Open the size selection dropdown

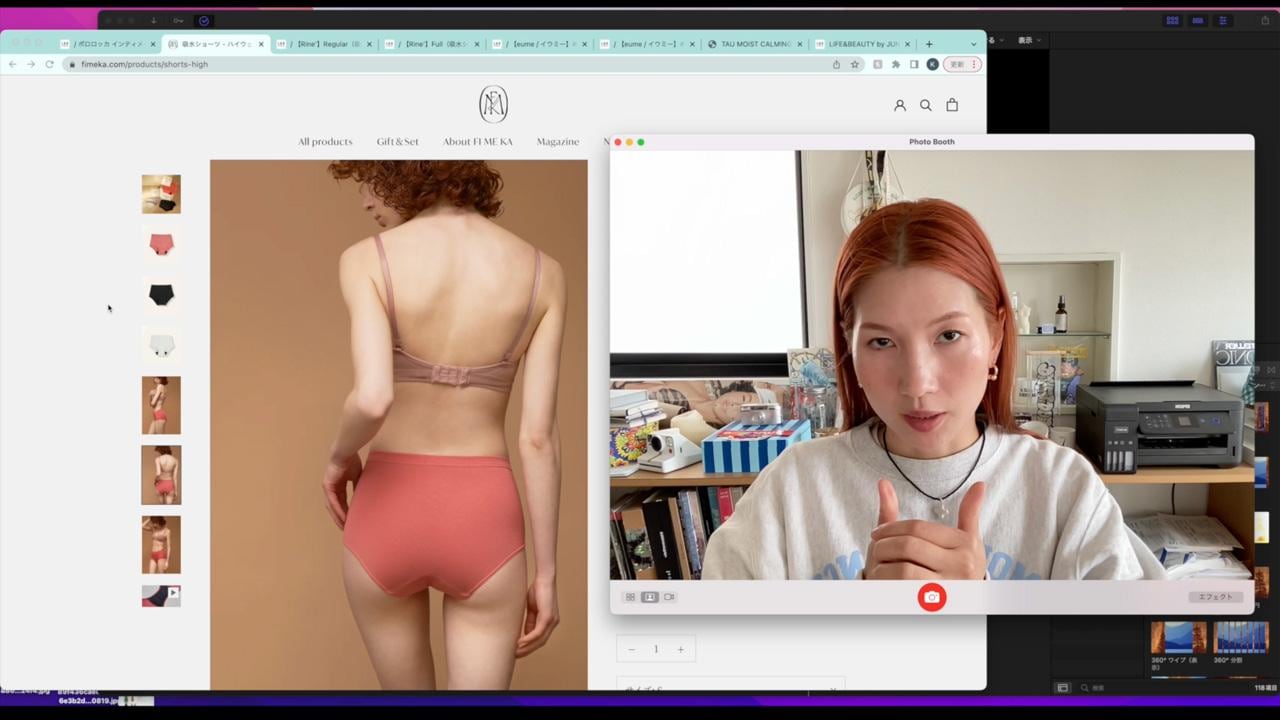tap(730, 688)
